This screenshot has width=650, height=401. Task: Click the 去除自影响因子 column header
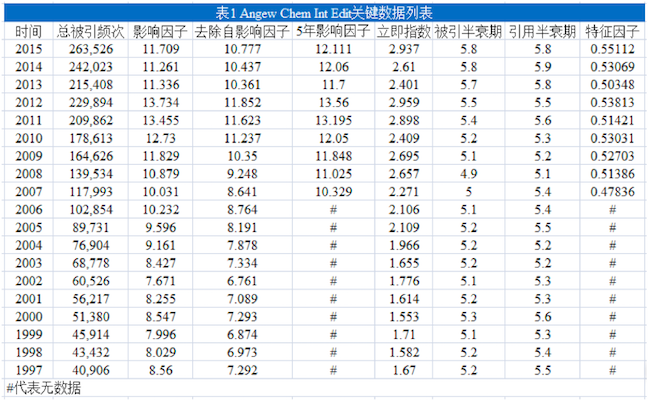coord(242,31)
